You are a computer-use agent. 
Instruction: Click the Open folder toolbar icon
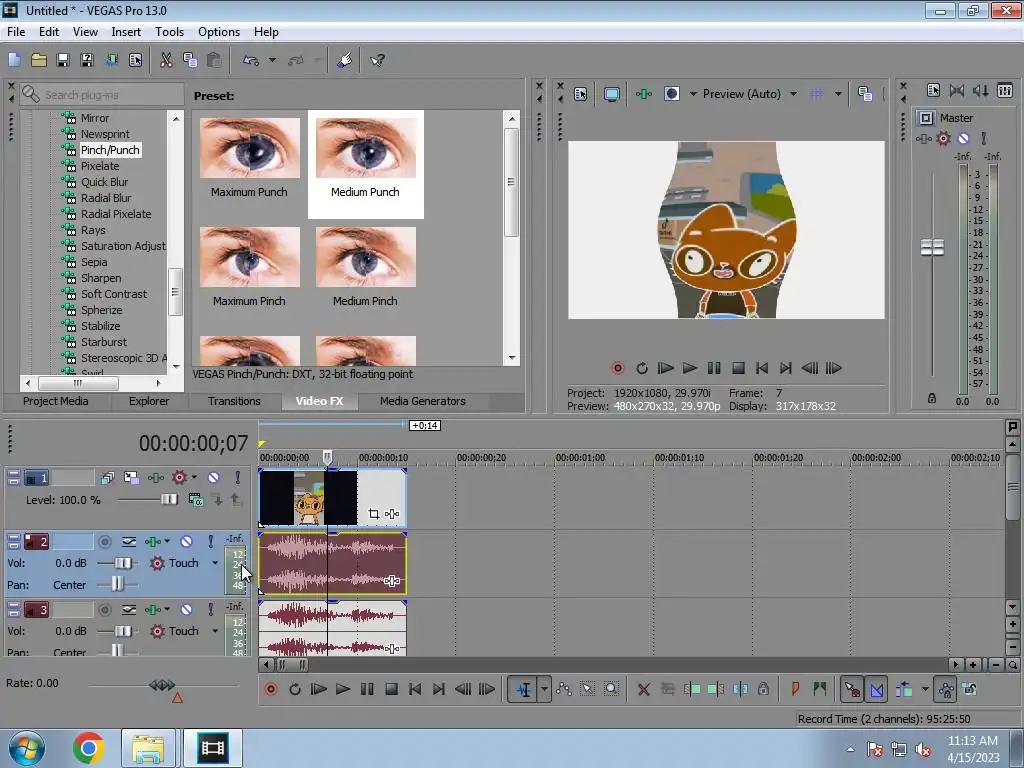pos(39,61)
